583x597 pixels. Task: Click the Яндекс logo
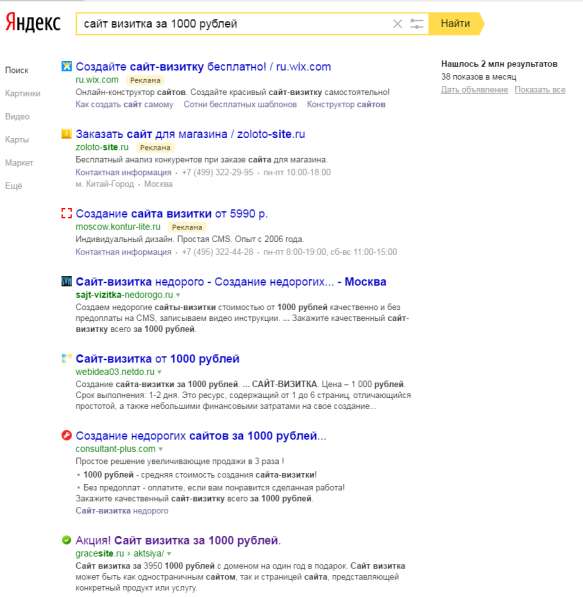pos(33,23)
